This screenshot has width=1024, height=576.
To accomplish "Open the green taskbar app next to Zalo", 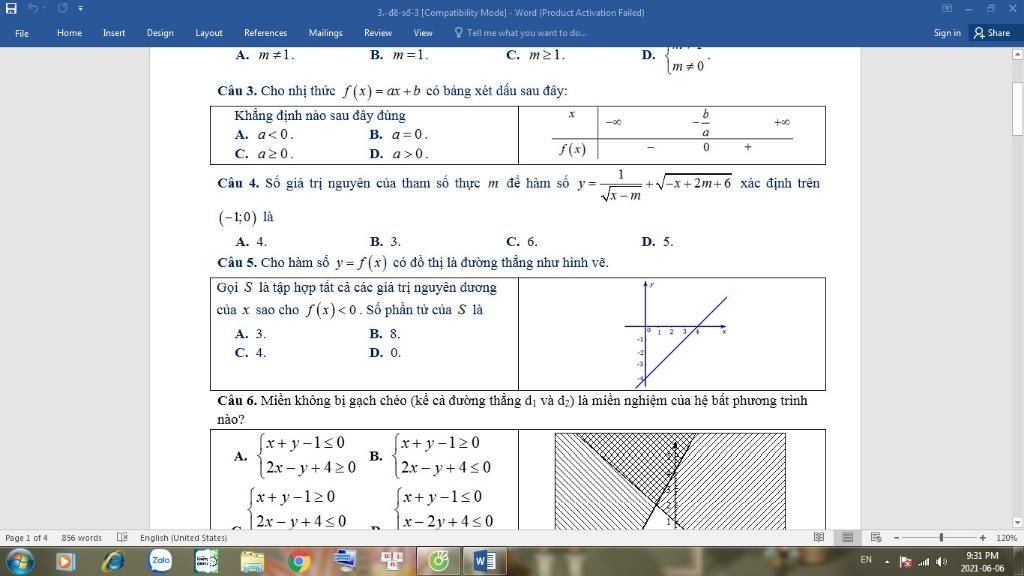I will pos(206,561).
